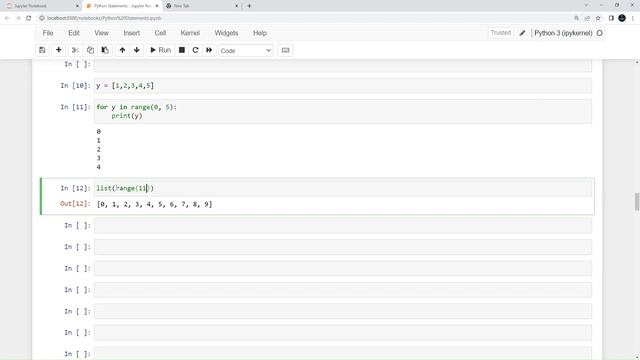This screenshot has width=640, height=360.
Task: Click the In [12]: prompt label
Action: click(x=76, y=188)
